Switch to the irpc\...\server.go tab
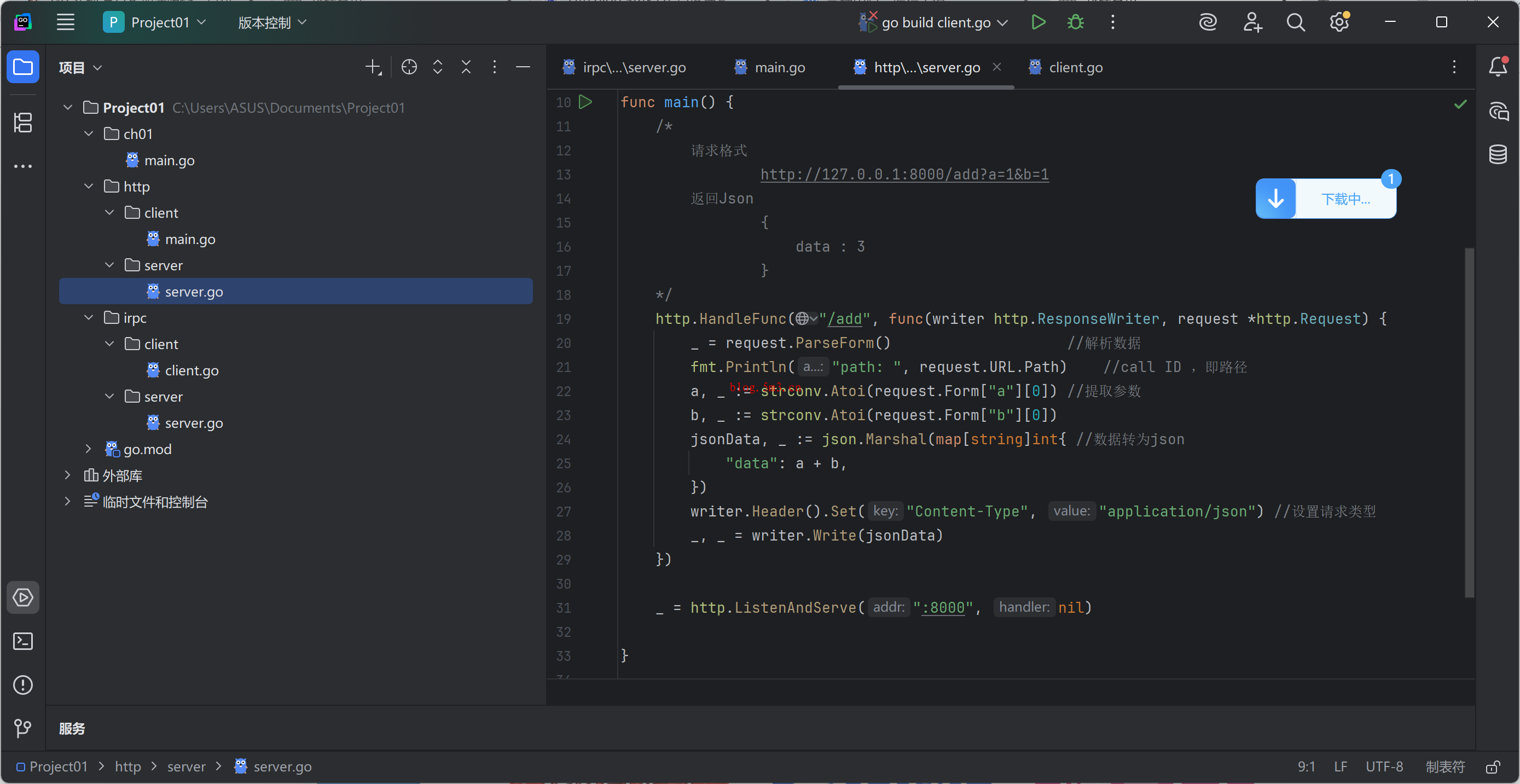Image resolution: width=1520 pixels, height=784 pixels. [x=625, y=67]
